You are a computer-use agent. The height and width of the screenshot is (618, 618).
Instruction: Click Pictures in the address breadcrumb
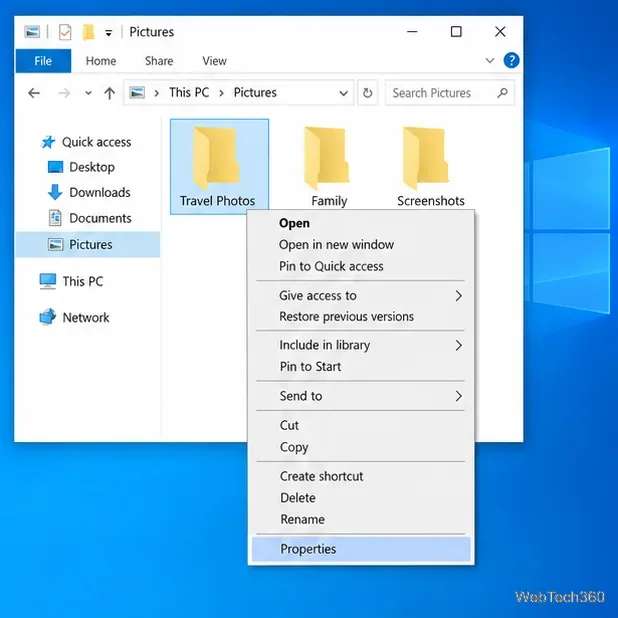tap(255, 93)
